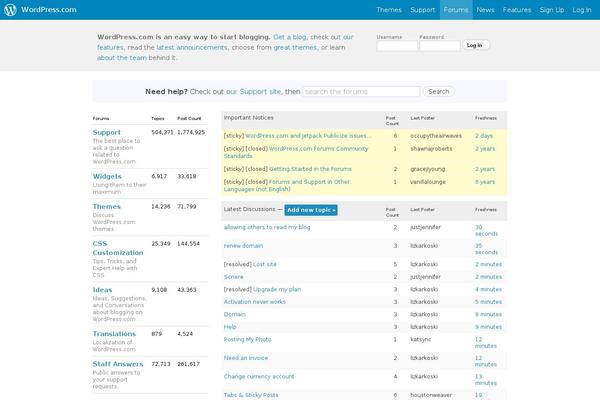Open the renew domain topic
Viewport: 600px width, 400px height.
243,246
